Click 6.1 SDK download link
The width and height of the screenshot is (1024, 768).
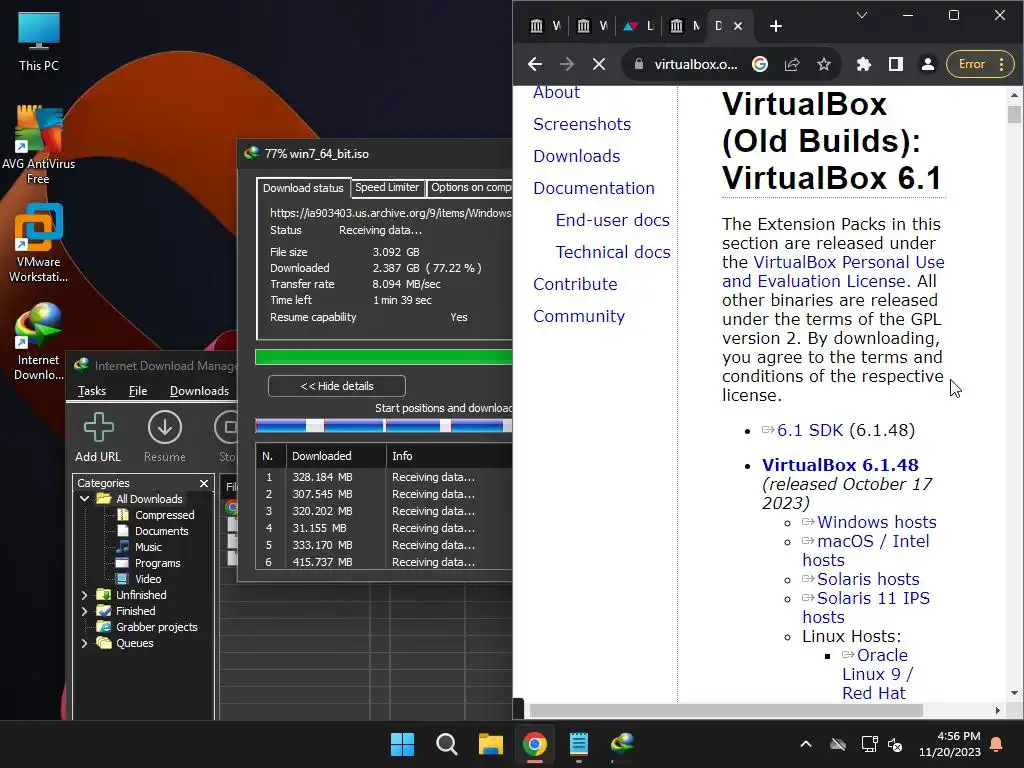810,430
